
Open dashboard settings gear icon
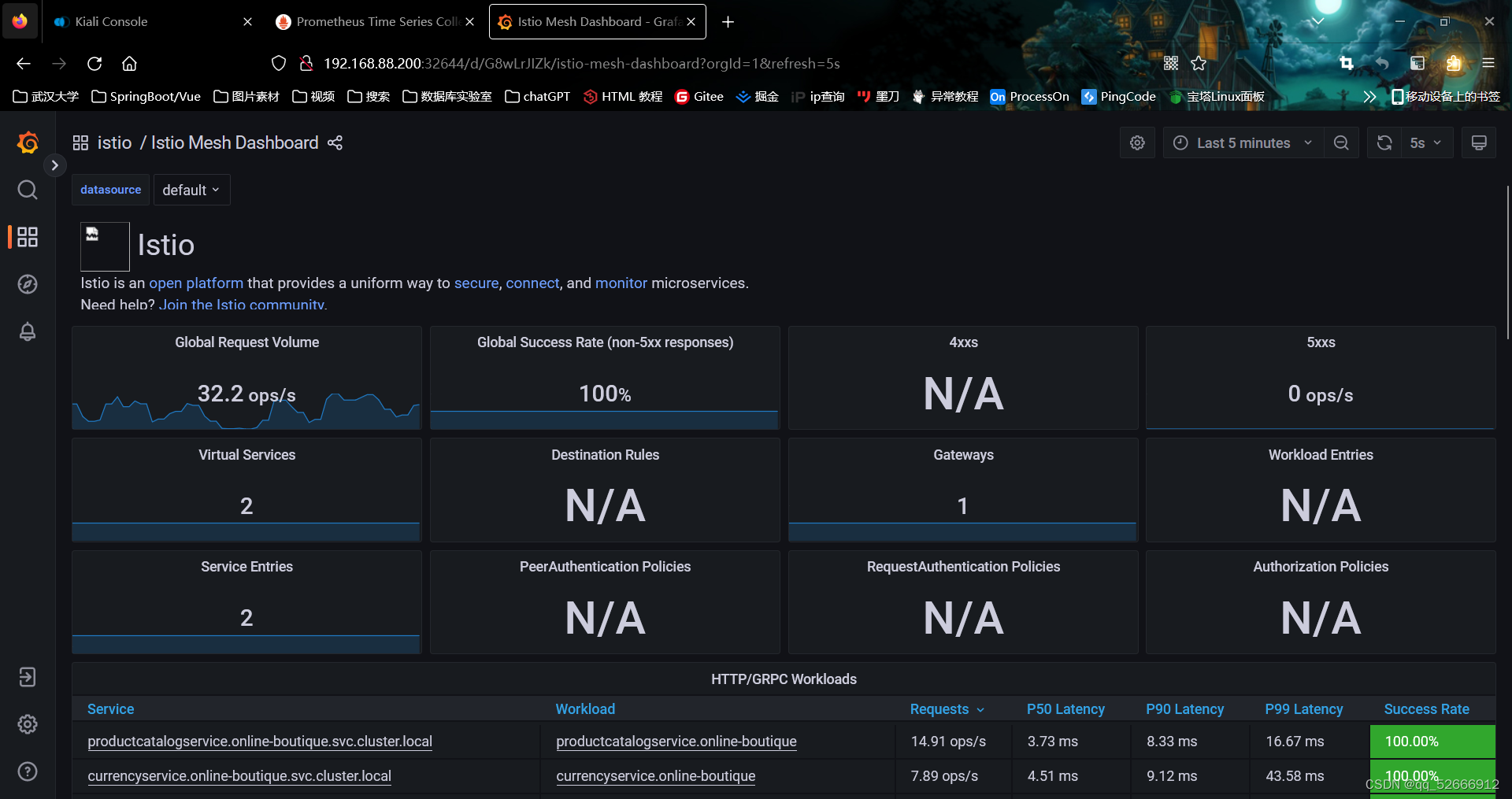pyautogui.click(x=1137, y=142)
